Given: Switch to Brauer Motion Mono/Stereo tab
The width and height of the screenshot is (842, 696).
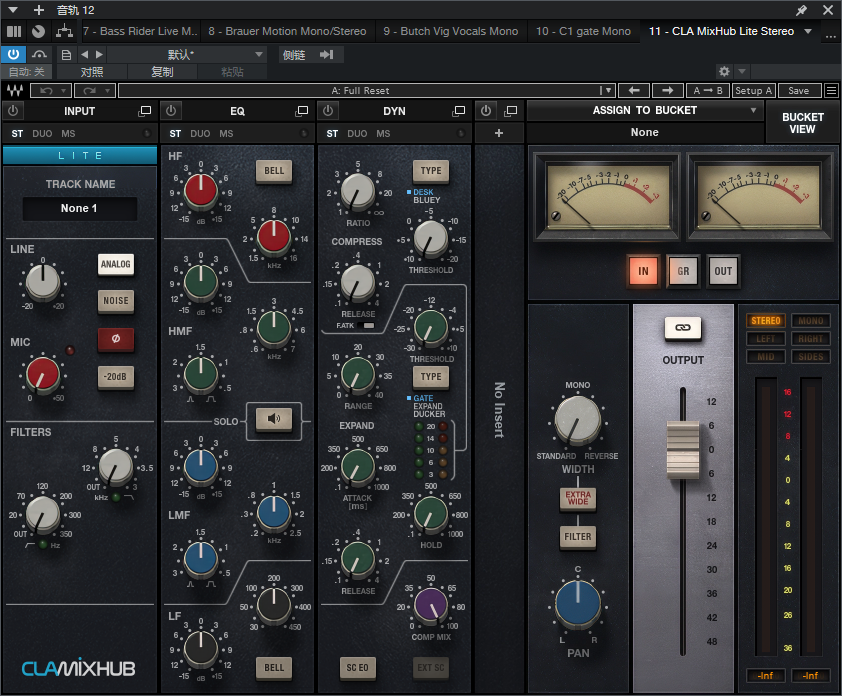Looking at the screenshot, I should point(287,31).
